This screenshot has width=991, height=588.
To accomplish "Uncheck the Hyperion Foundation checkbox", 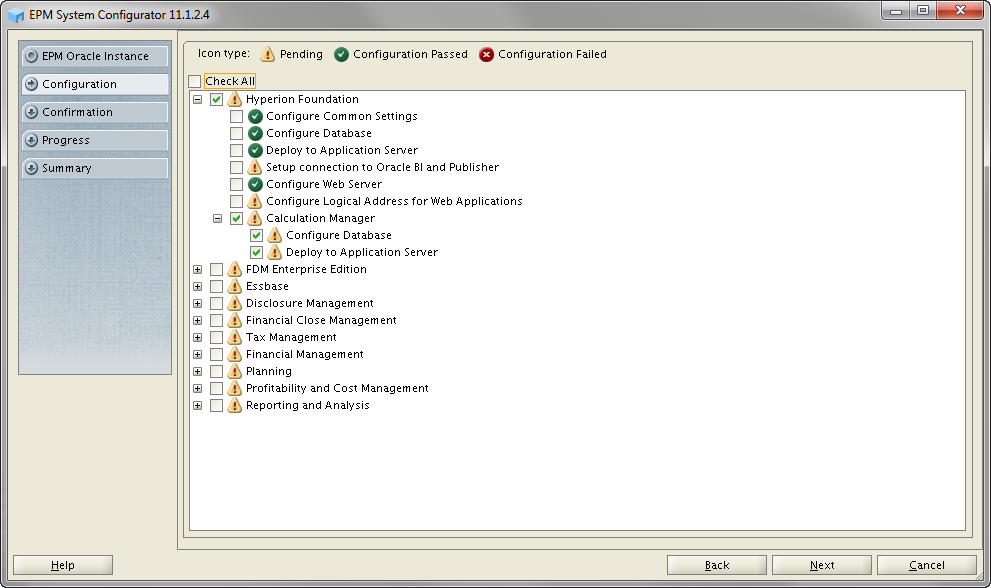I will 216,99.
